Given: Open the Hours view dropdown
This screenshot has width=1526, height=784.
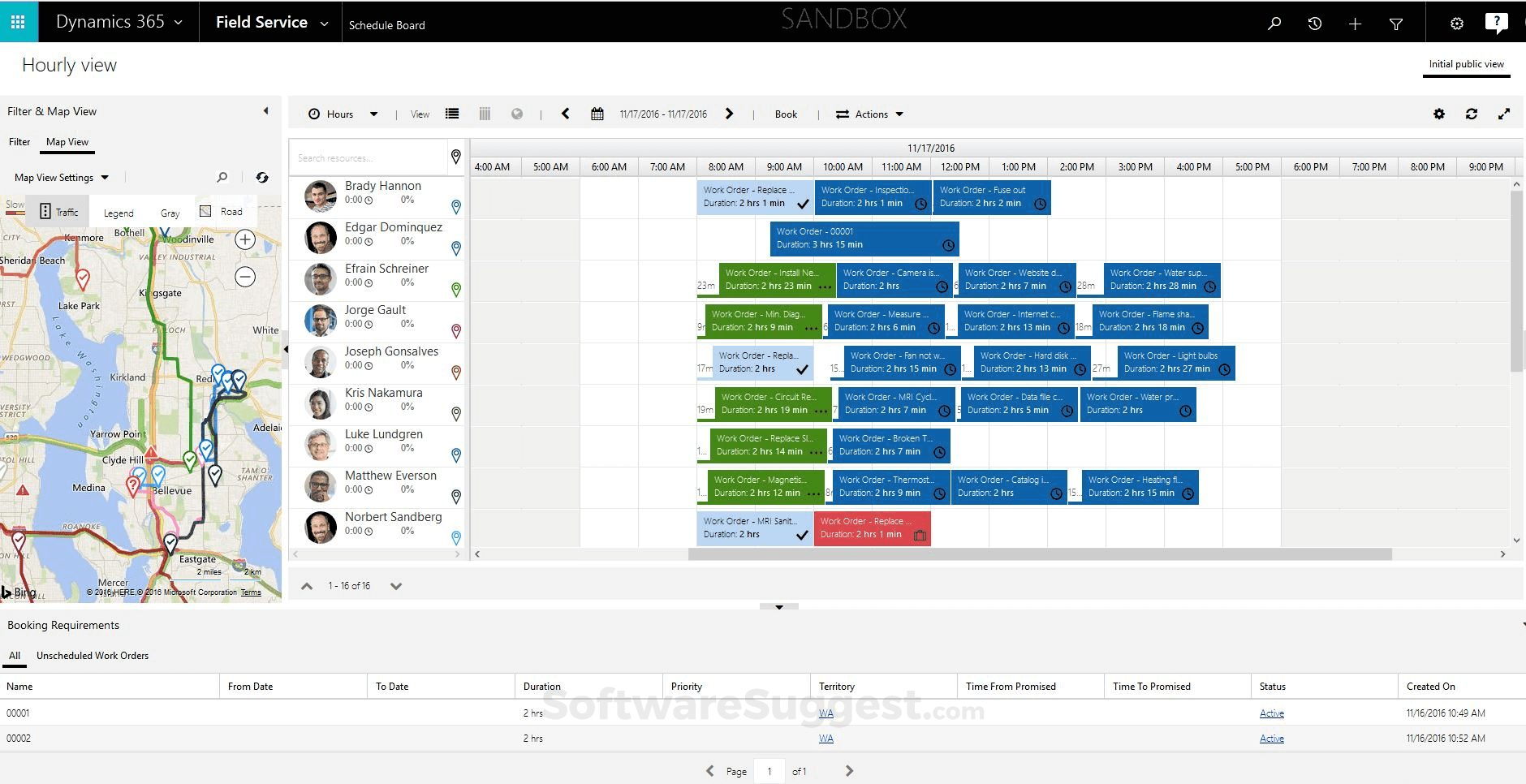Looking at the screenshot, I should click(x=373, y=114).
